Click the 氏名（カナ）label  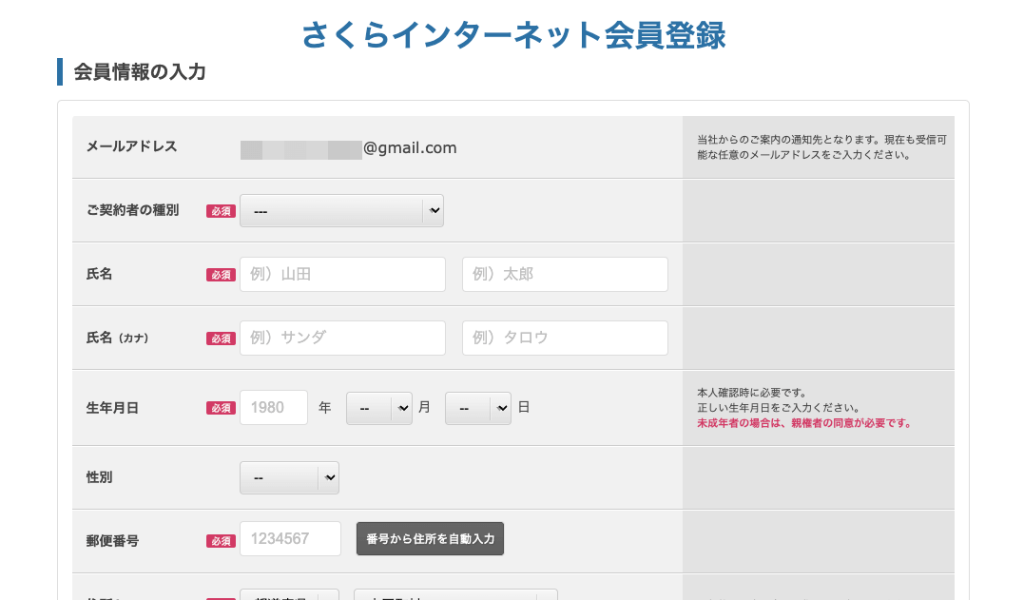click(118, 338)
